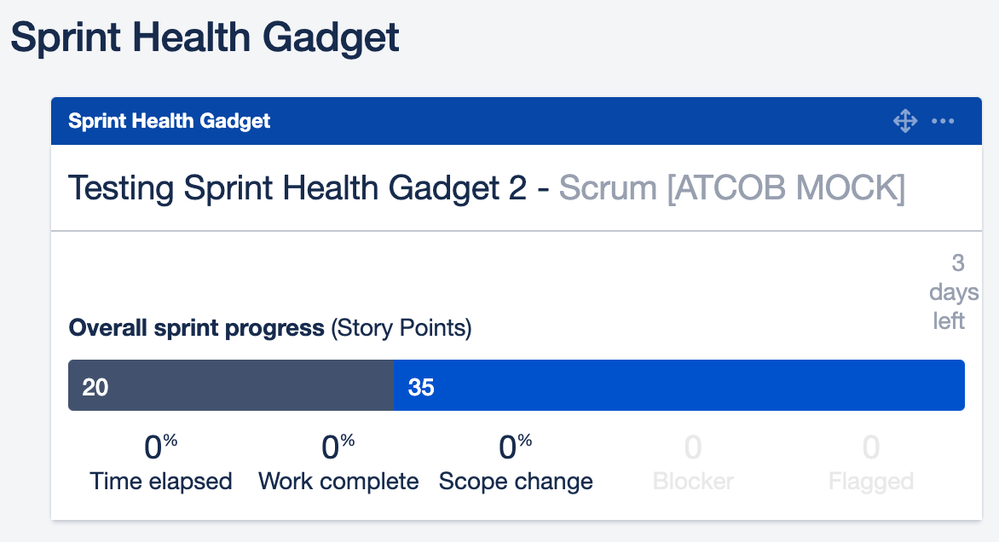Image resolution: width=999 pixels, height=542 pixels.
Task: Click the gadget move crosshair icon
Action: pos(905,120)
